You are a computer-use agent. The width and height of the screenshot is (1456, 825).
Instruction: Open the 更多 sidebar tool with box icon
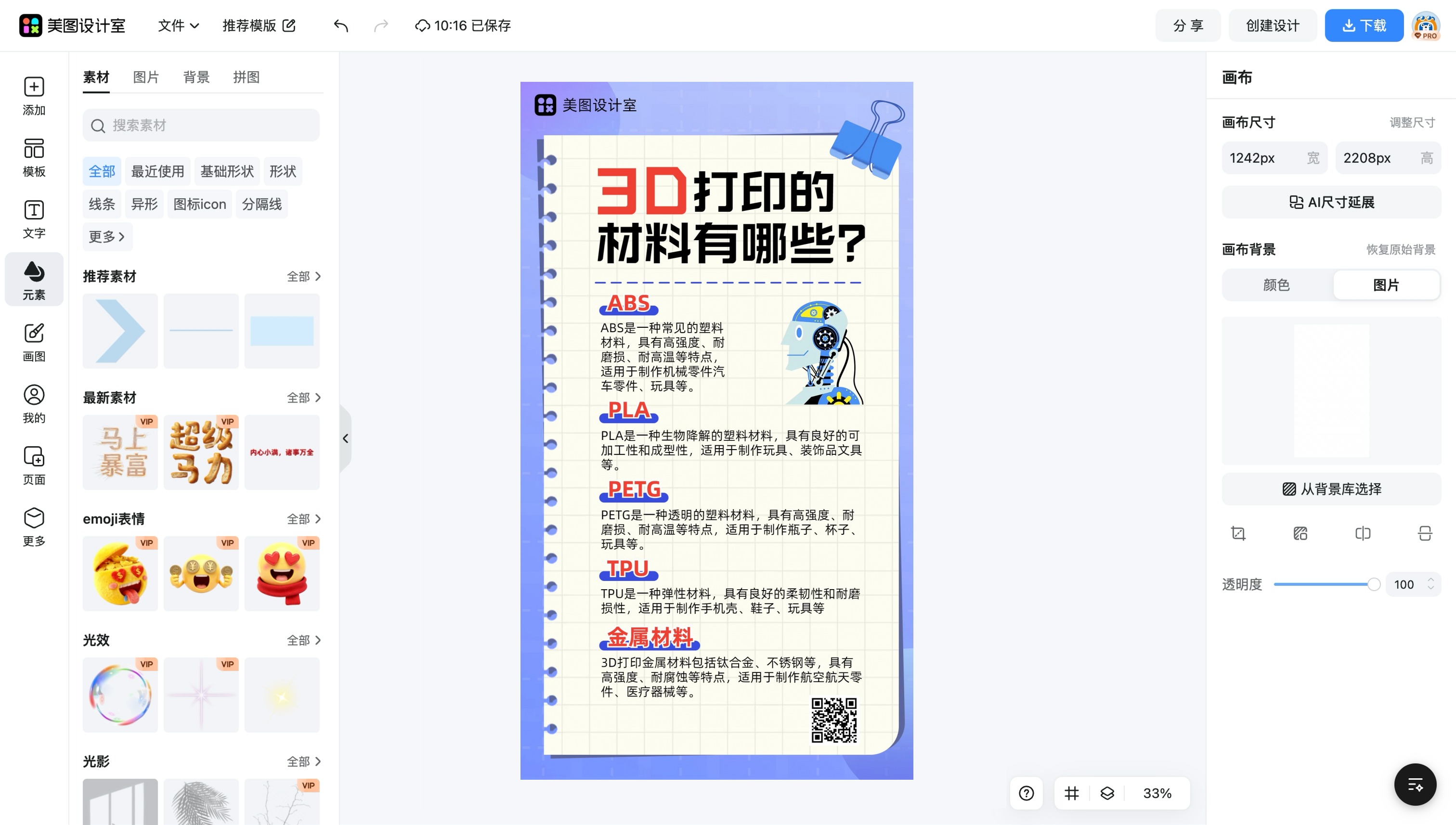coord(34,527)
